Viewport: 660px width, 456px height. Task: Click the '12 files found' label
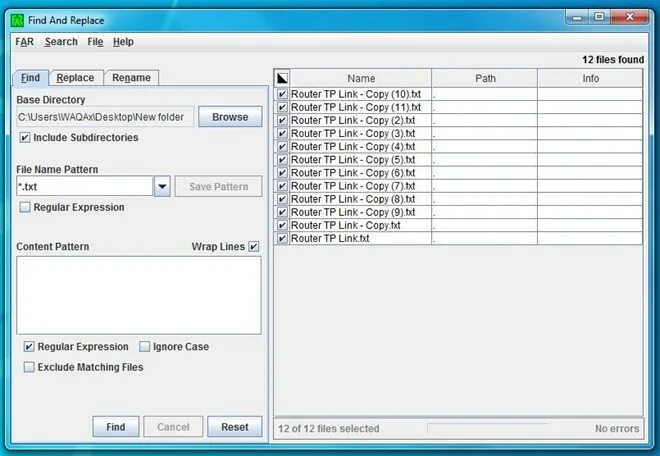coord(613,60)
